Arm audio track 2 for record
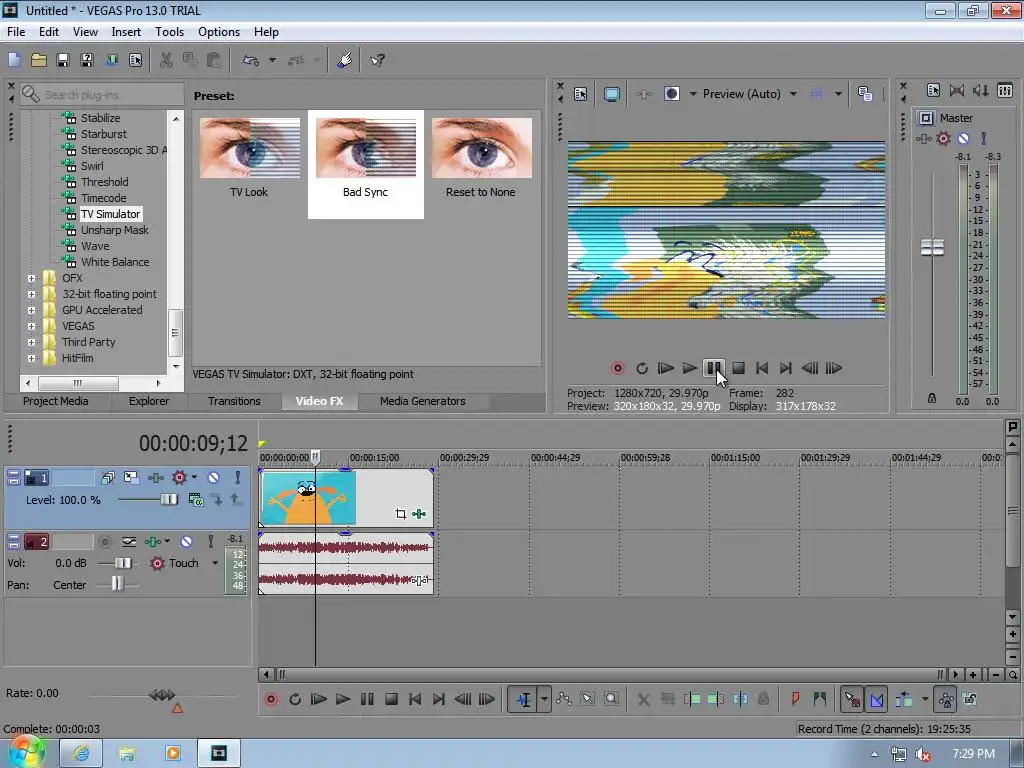This screenshot has width=1024, height=768. pyautogui.click(x=104, y=541)
